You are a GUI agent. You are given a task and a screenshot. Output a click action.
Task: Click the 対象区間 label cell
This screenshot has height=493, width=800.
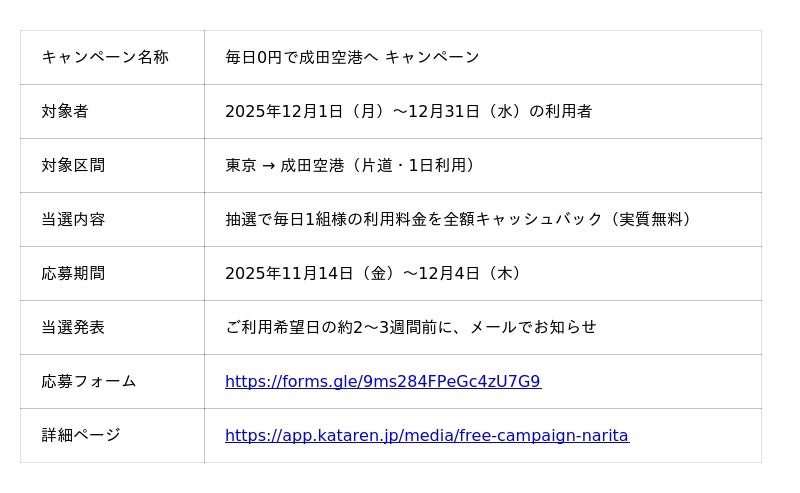[73, 165]
